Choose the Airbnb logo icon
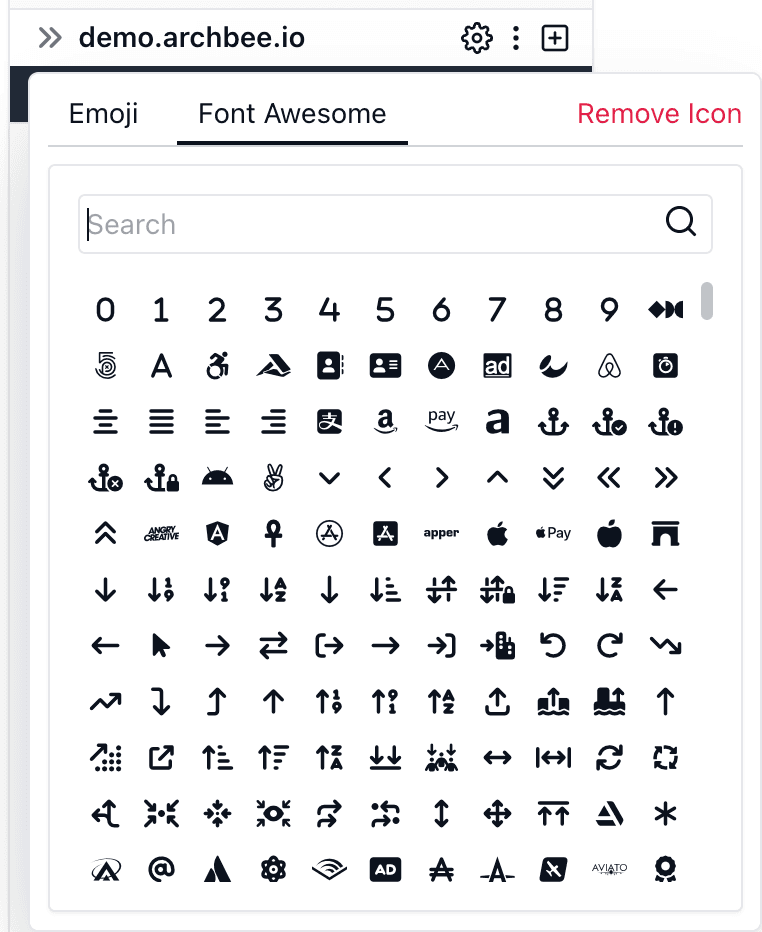The width and height of the screenshot is (762, 932). [609, 366]
